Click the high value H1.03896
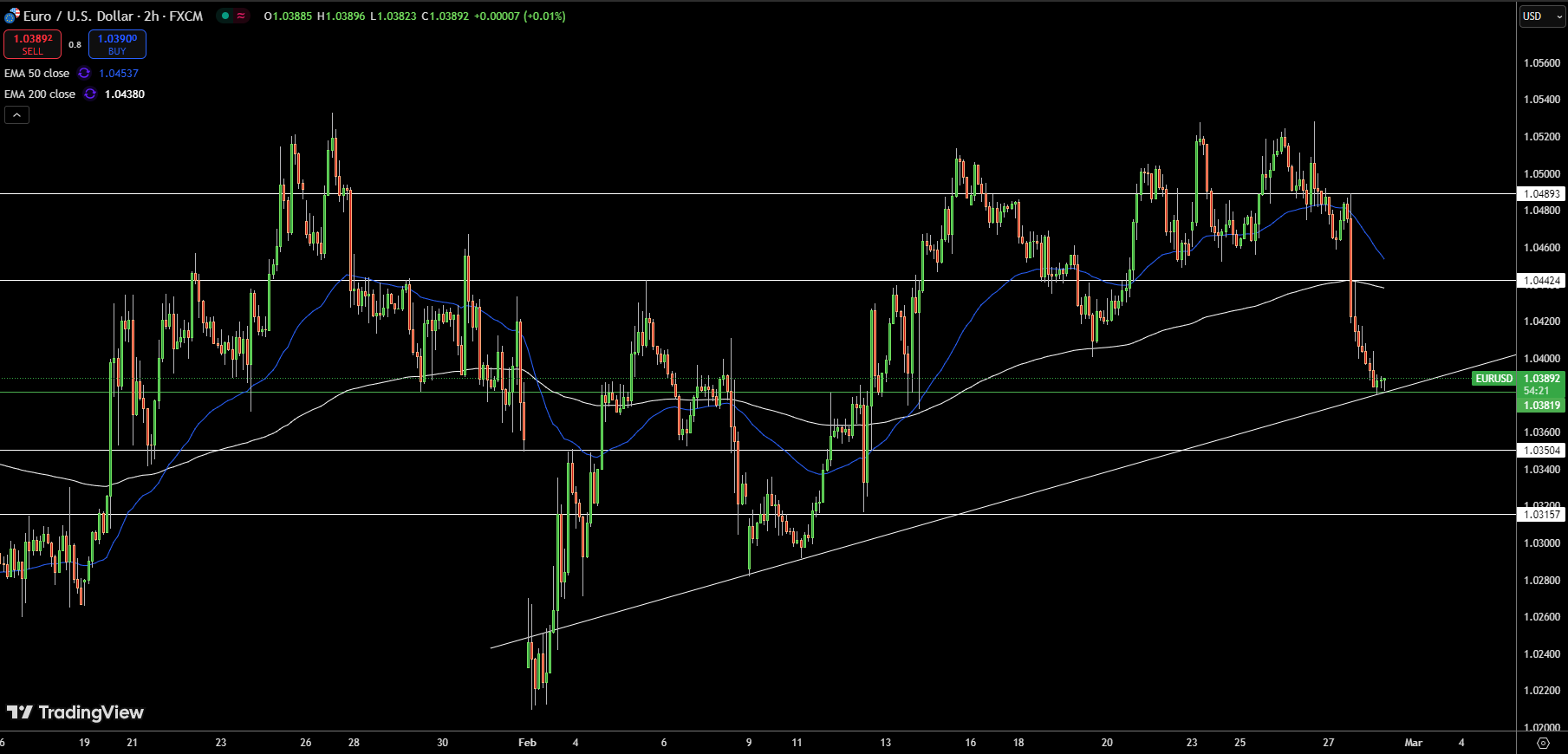This screenshot has width=1568, height=754. coord(341,16)
